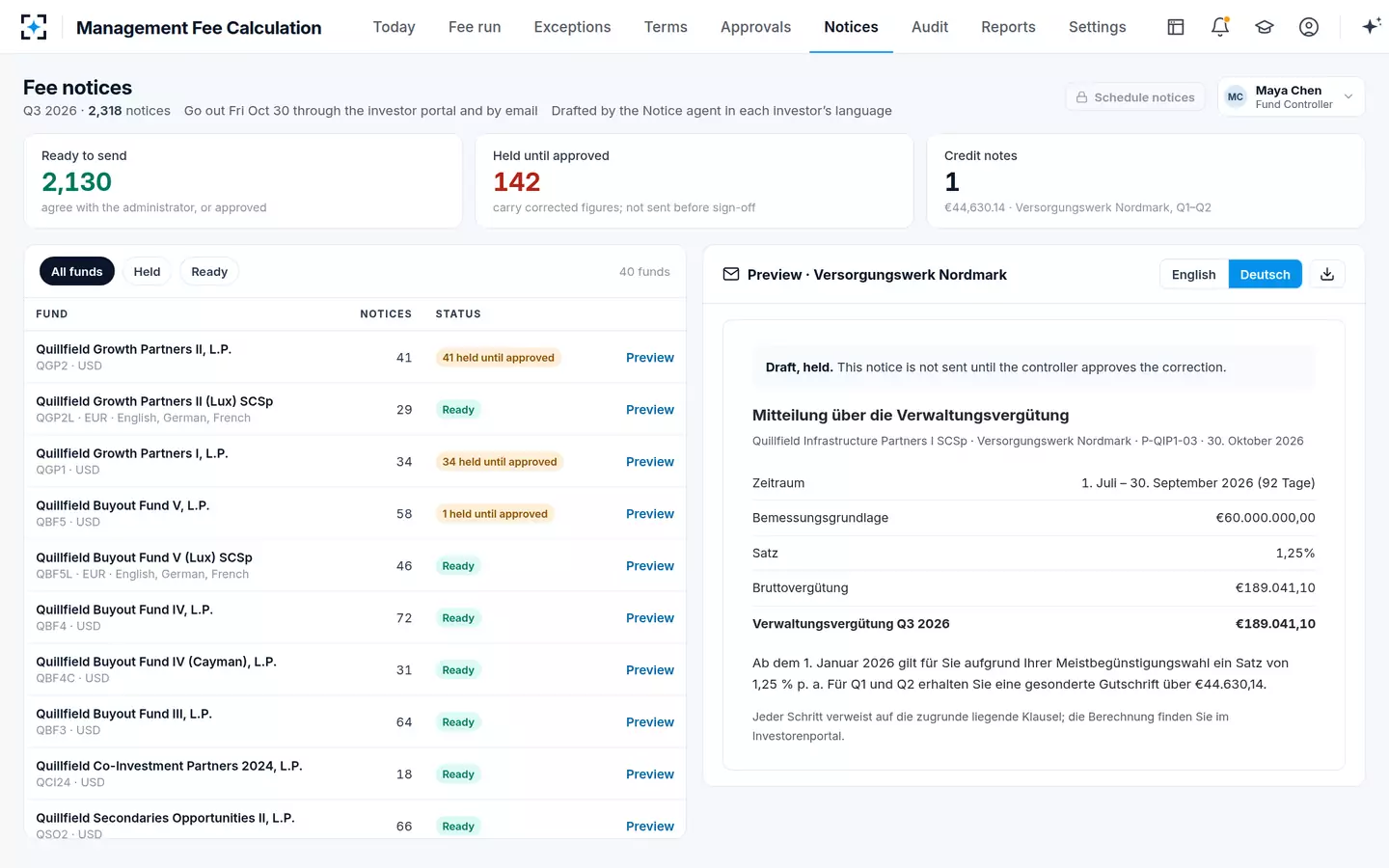Switch to the Exceptions tab

(x=572, y=27)
